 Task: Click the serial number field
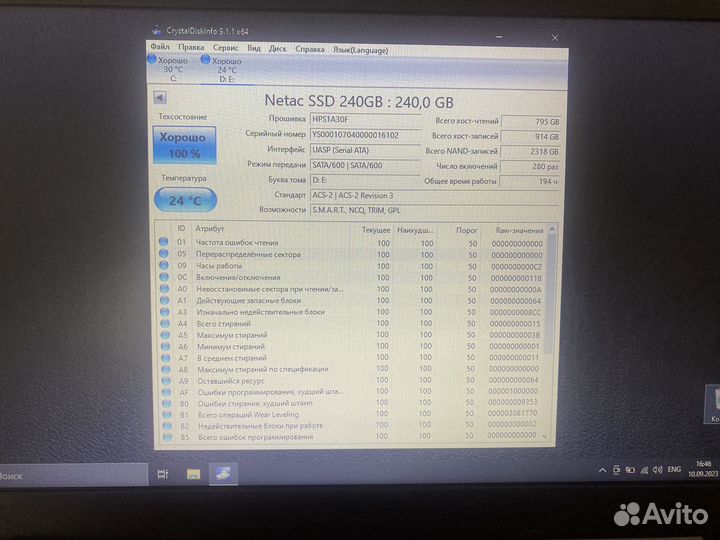click(365, 135)
